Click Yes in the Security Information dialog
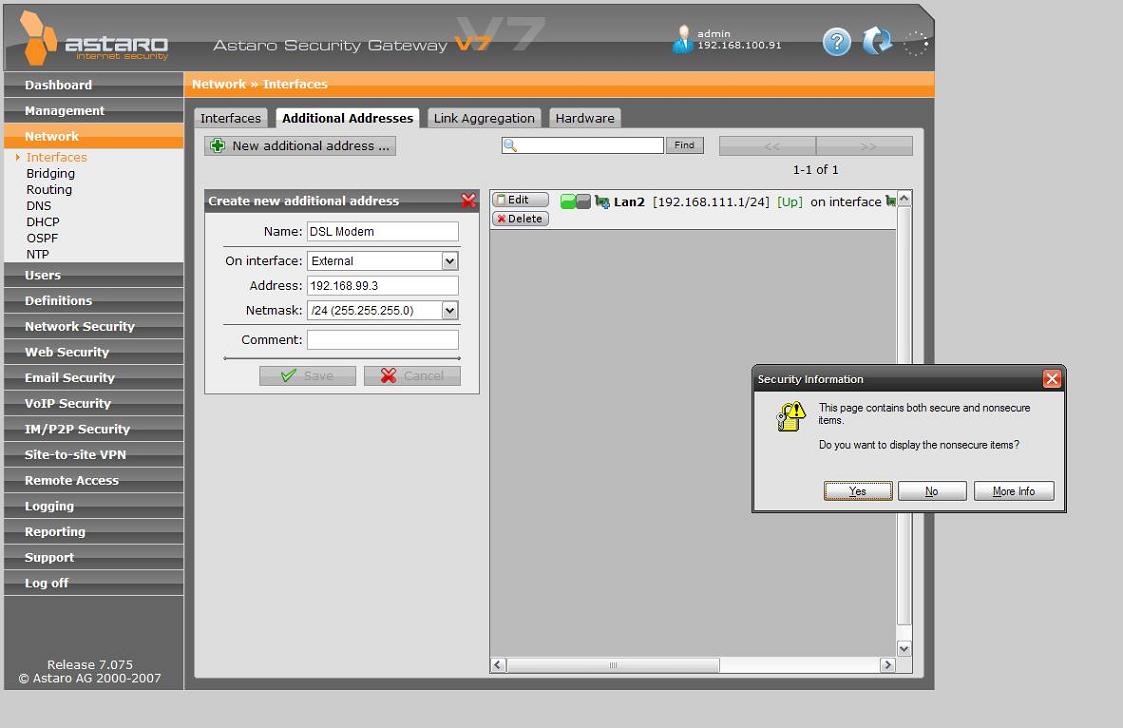This screenshot has height=728, width=1123. click(x=858, y=491)
